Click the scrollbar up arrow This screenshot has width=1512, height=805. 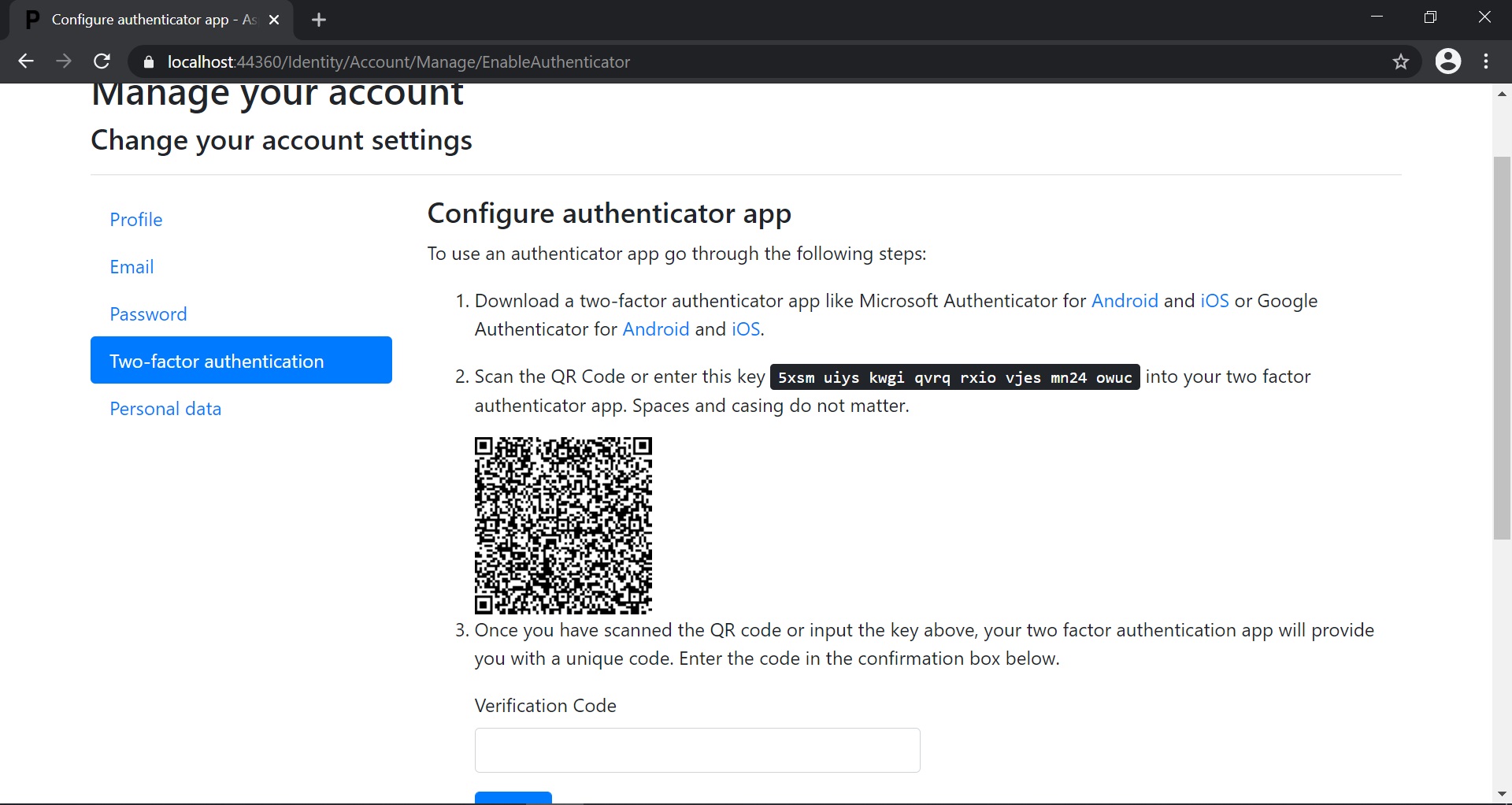(x=1502, y=94)
